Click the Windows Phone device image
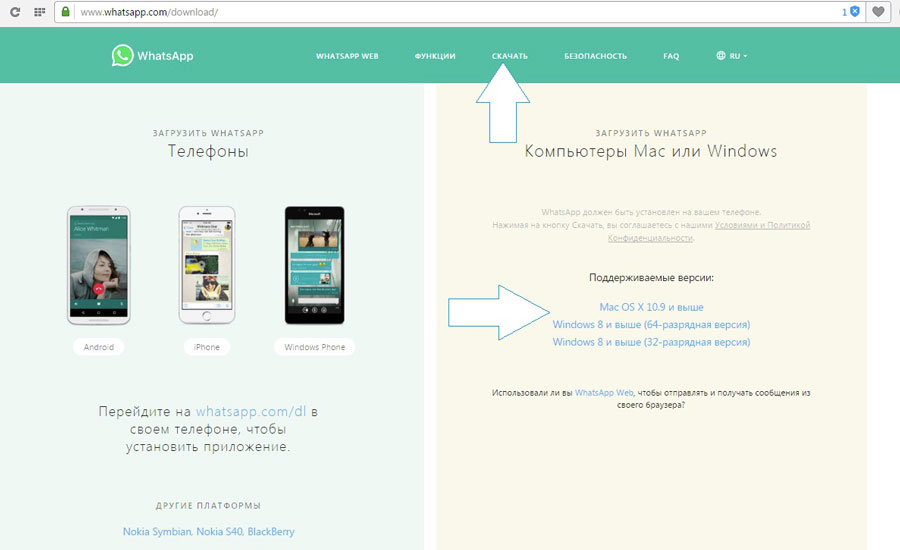 point(315,265)
